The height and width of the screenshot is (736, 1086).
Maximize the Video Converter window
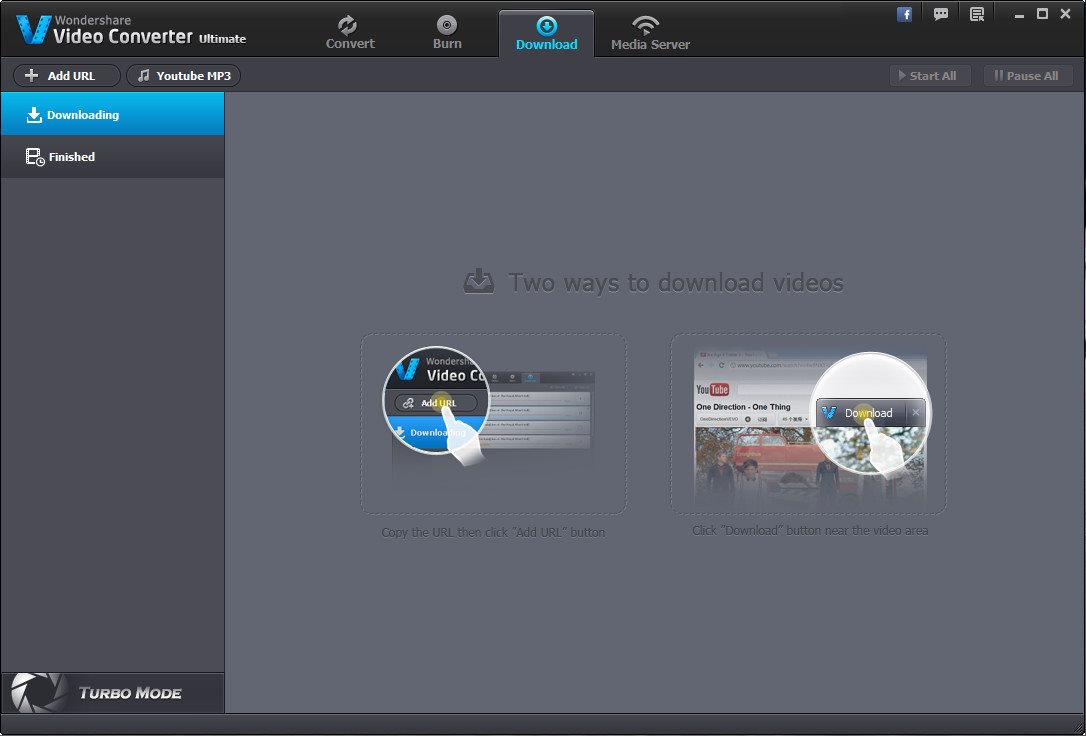1042,14
